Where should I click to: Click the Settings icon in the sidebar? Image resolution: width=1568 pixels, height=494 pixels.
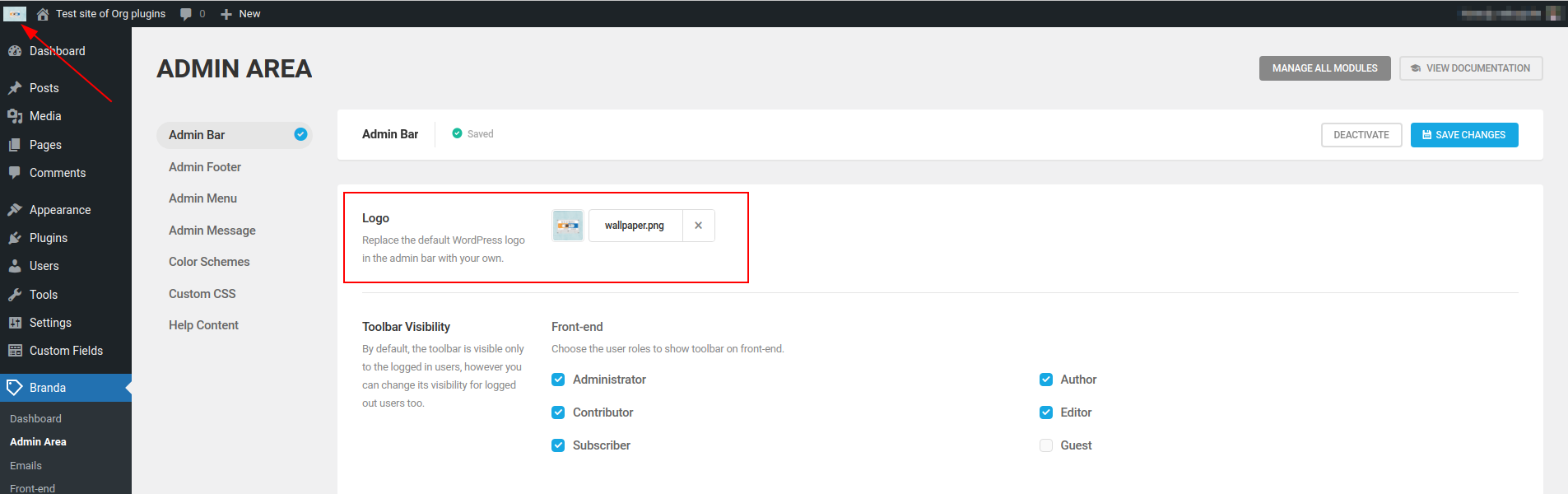(x=15, y=323)
